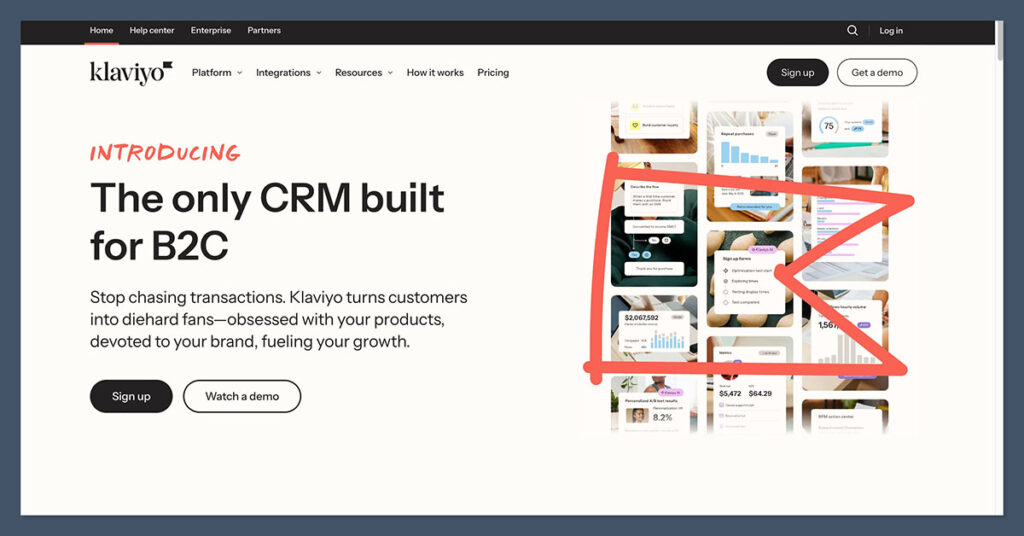This screenshot has height=536, width=1024.
Task: Go to the Partners tab
Action: [264, 31]
